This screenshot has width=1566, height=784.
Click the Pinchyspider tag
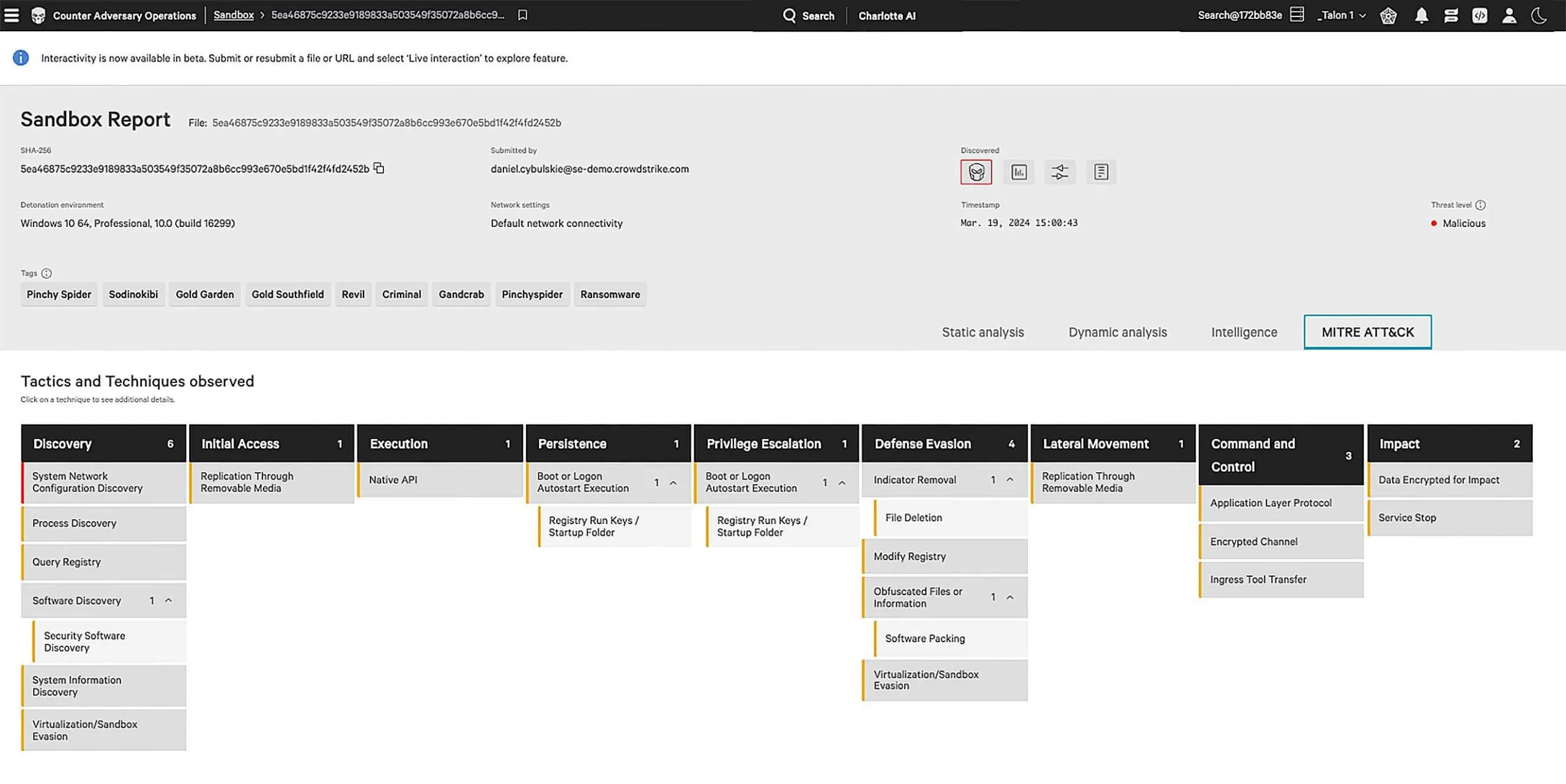(532, 294)
